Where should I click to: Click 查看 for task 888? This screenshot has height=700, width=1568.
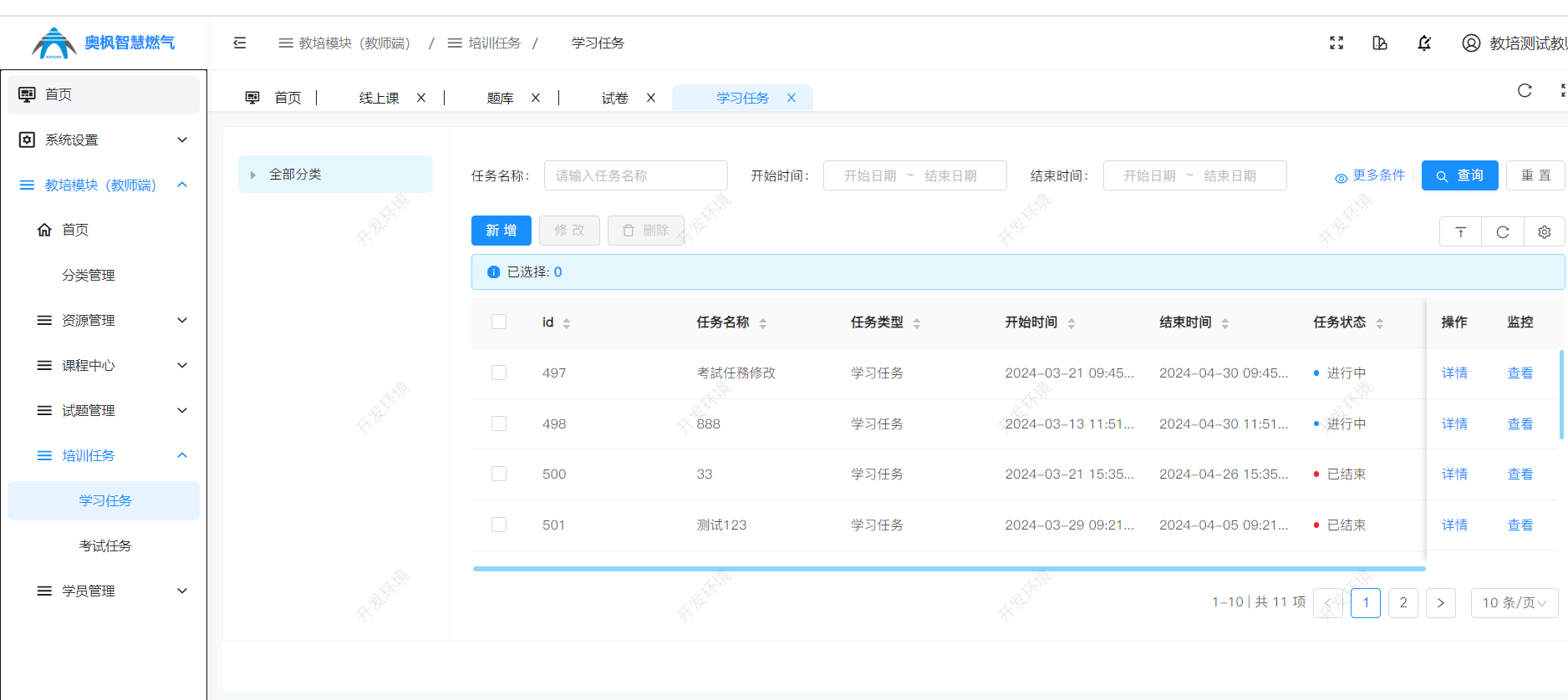click(x=1520, y=424)
